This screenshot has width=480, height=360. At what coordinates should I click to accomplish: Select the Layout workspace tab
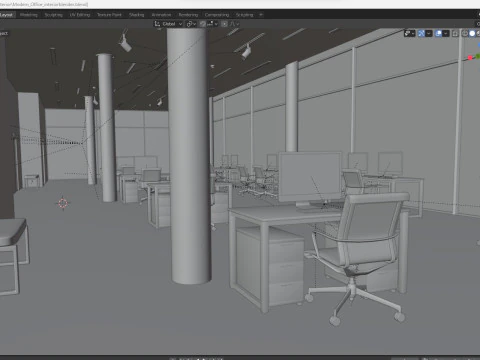pos(7,15)
